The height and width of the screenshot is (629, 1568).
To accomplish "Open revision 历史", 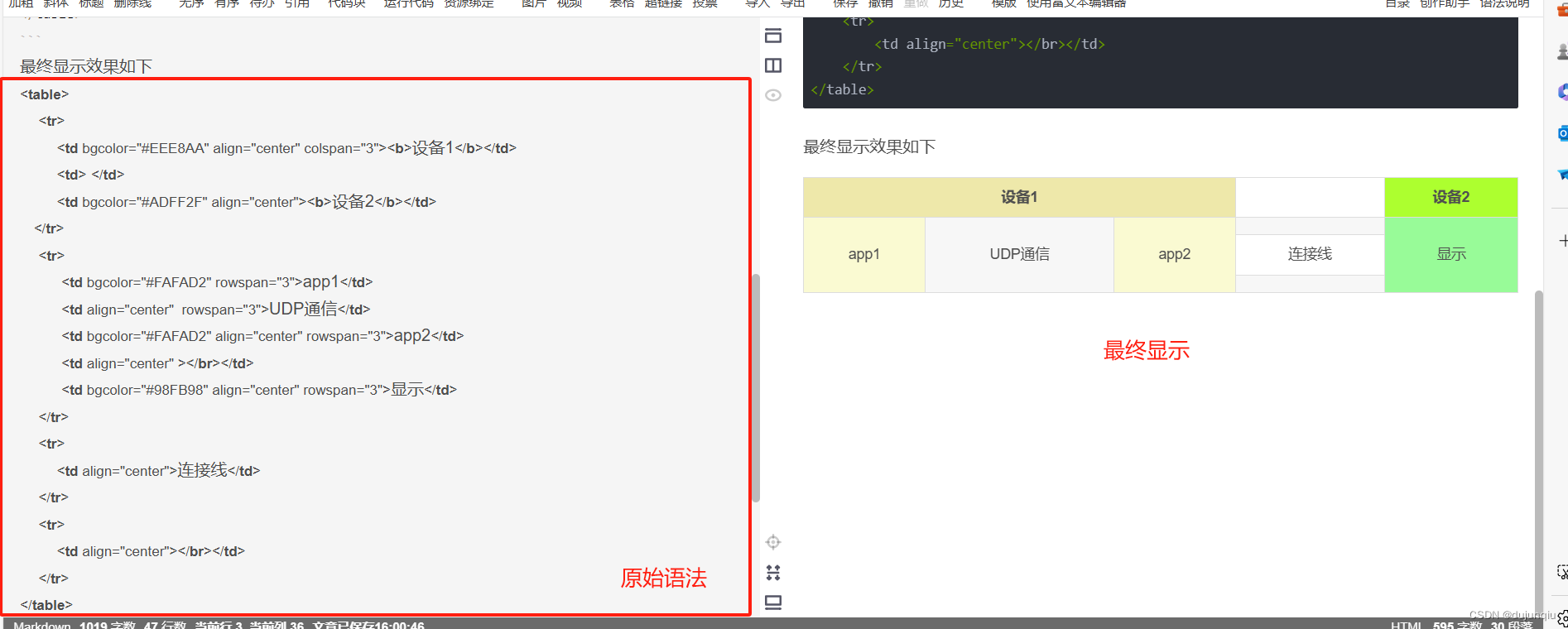I will [950, 4].
